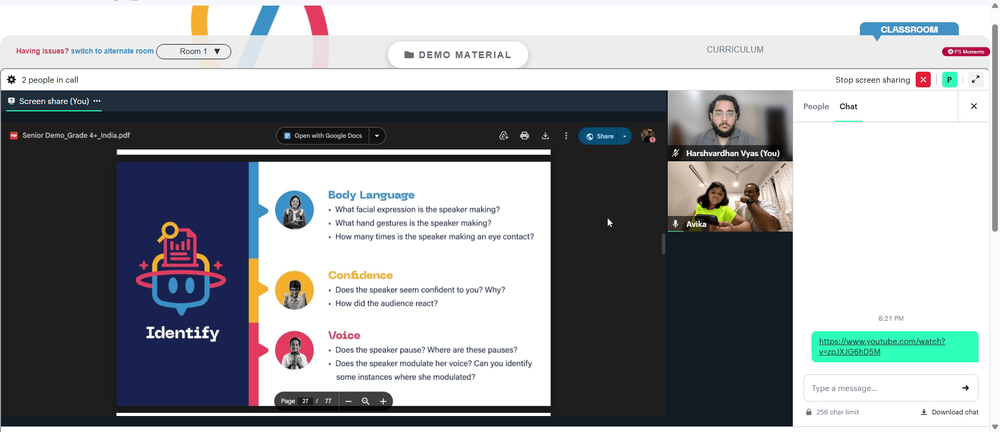Select the Classroom tab

point(909,29)
